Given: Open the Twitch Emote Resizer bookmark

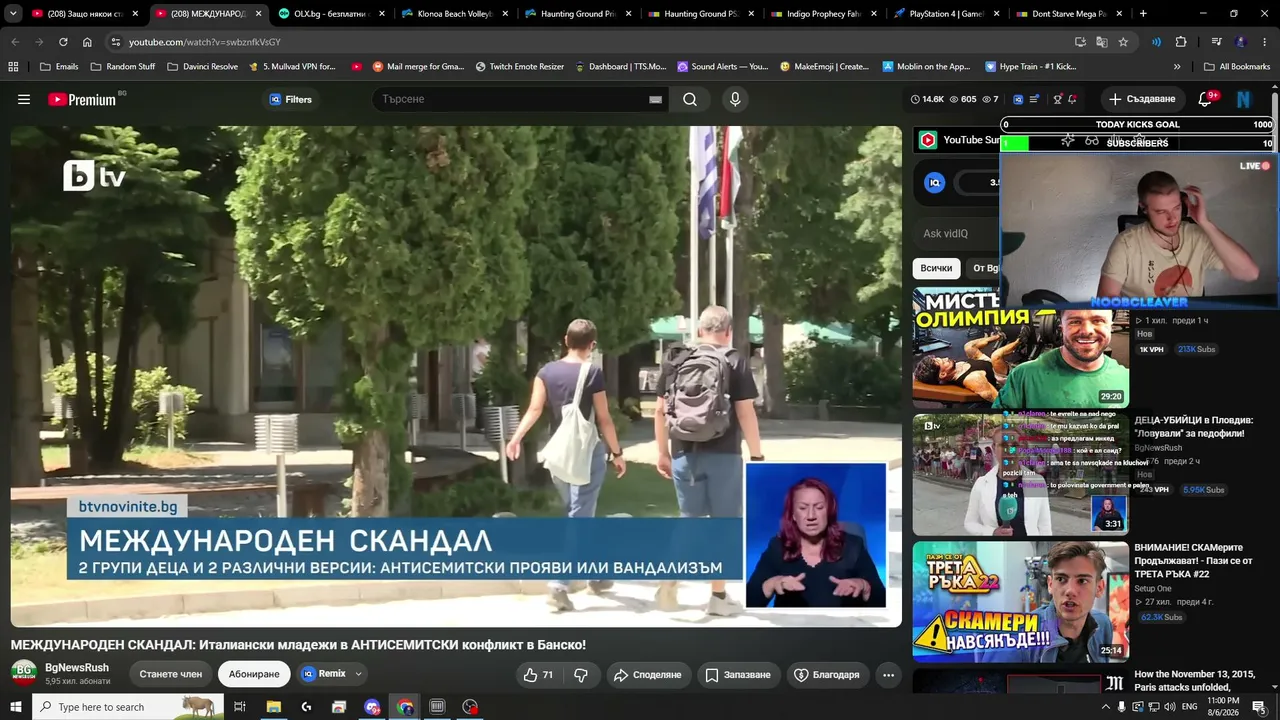Looking at the screenshot, I should 520,67.
